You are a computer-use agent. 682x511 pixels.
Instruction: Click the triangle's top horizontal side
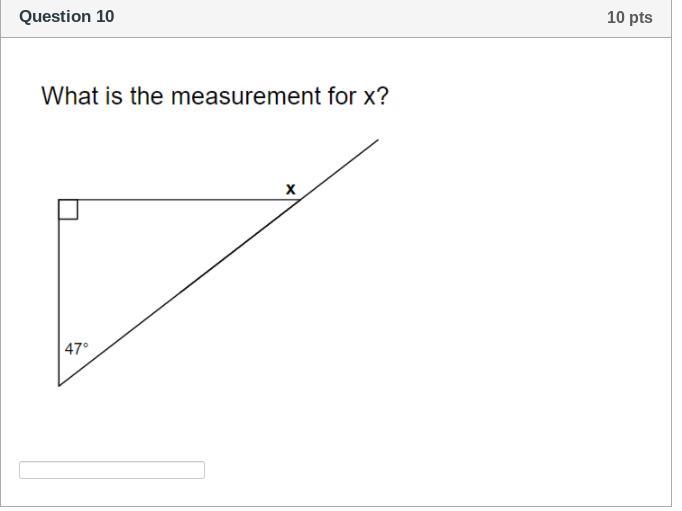click(x=180, y=200)
